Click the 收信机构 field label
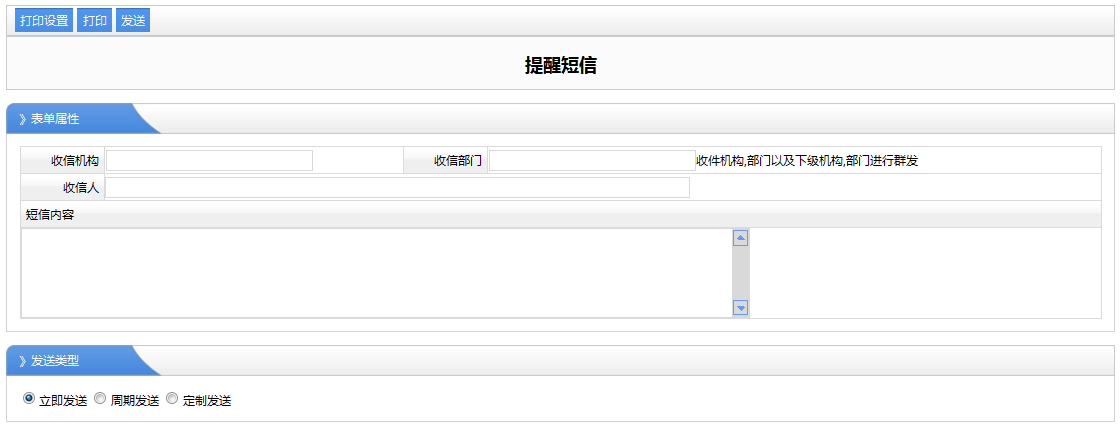This screenshot has height=429, width=1120. tap(75, 161)
